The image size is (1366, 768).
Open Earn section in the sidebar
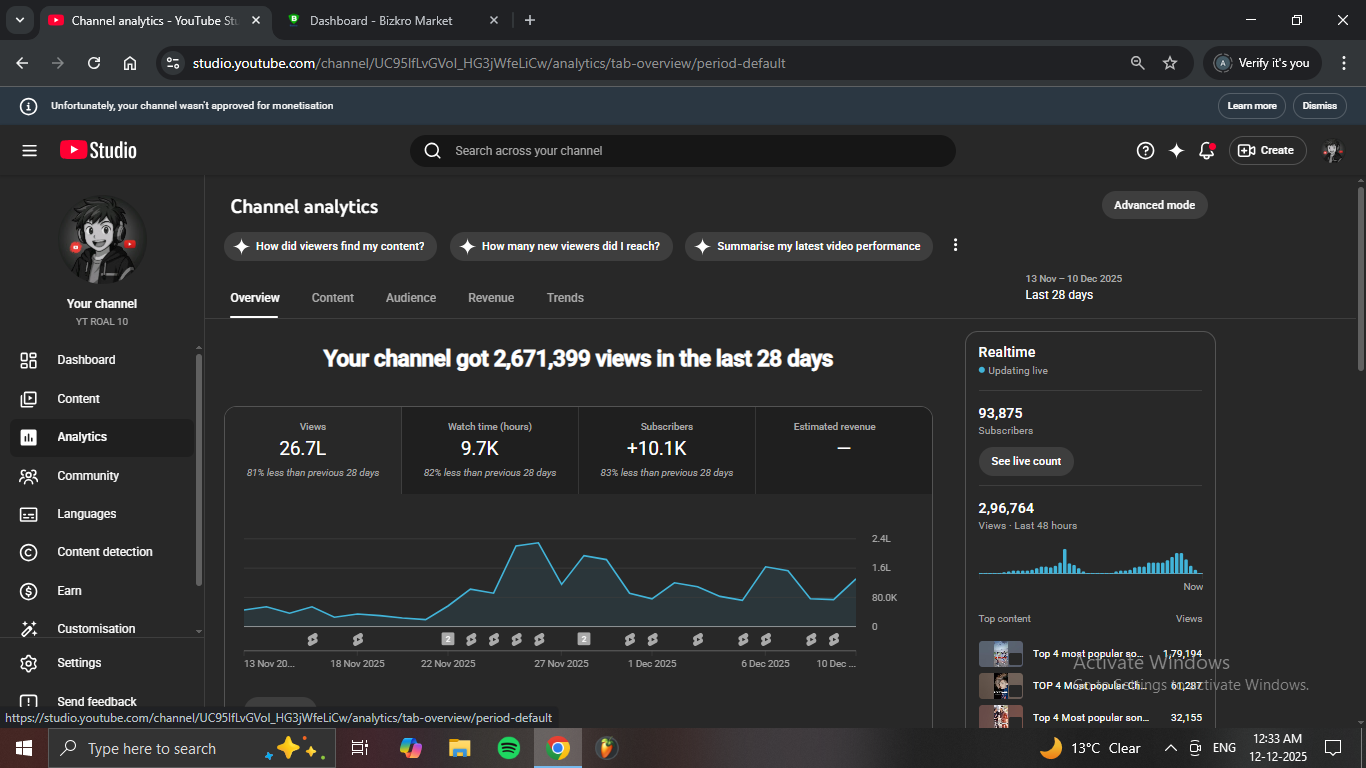pos(69,591)
